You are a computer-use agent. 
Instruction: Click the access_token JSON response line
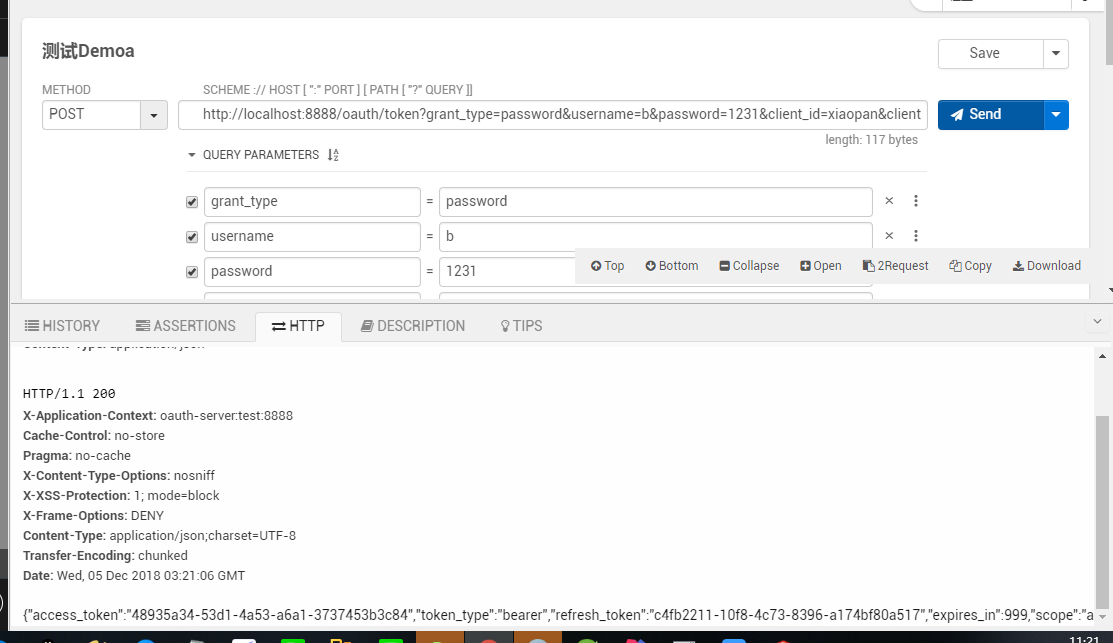tap(558, 615)
